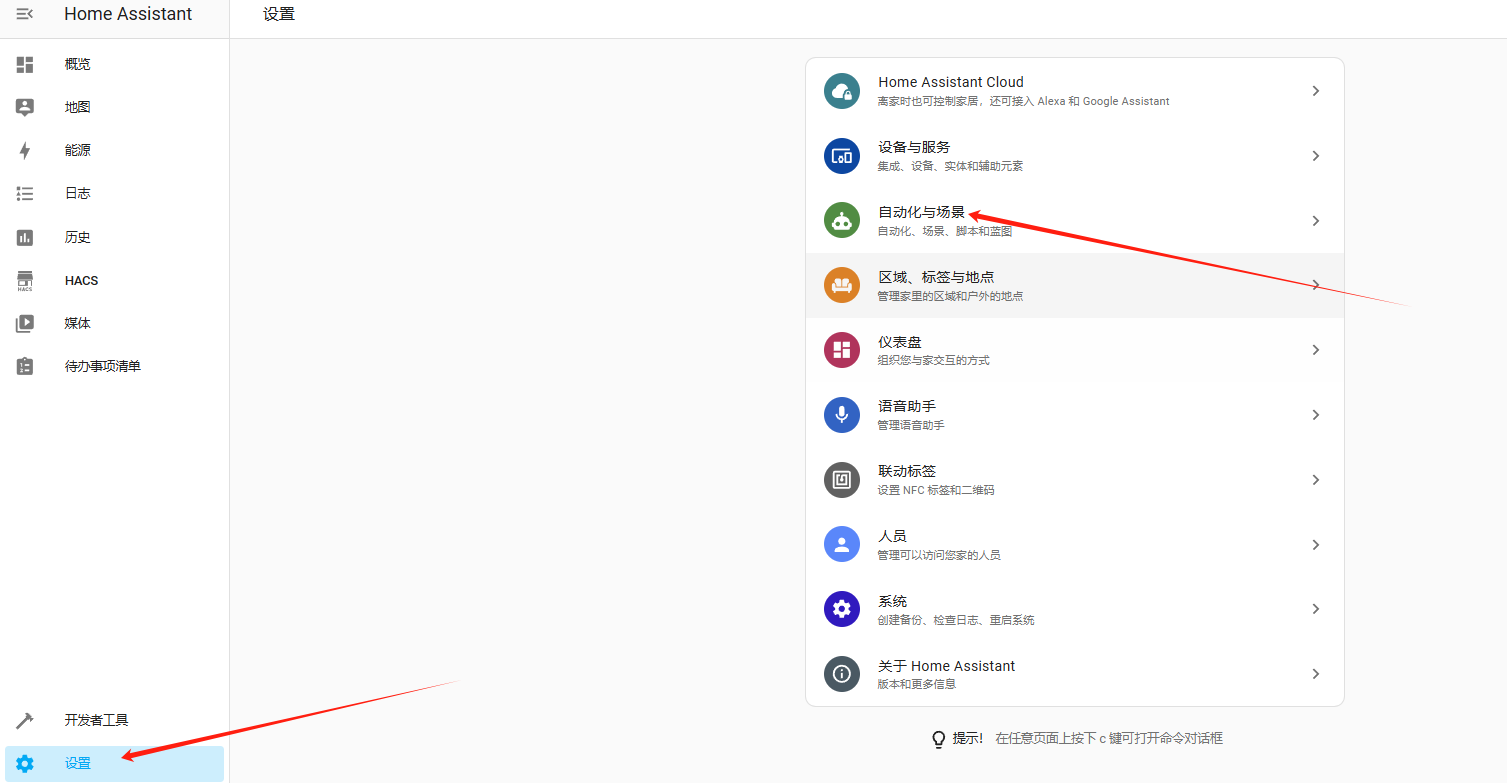Click the purple gear 系统 icon

pos(841,609)
